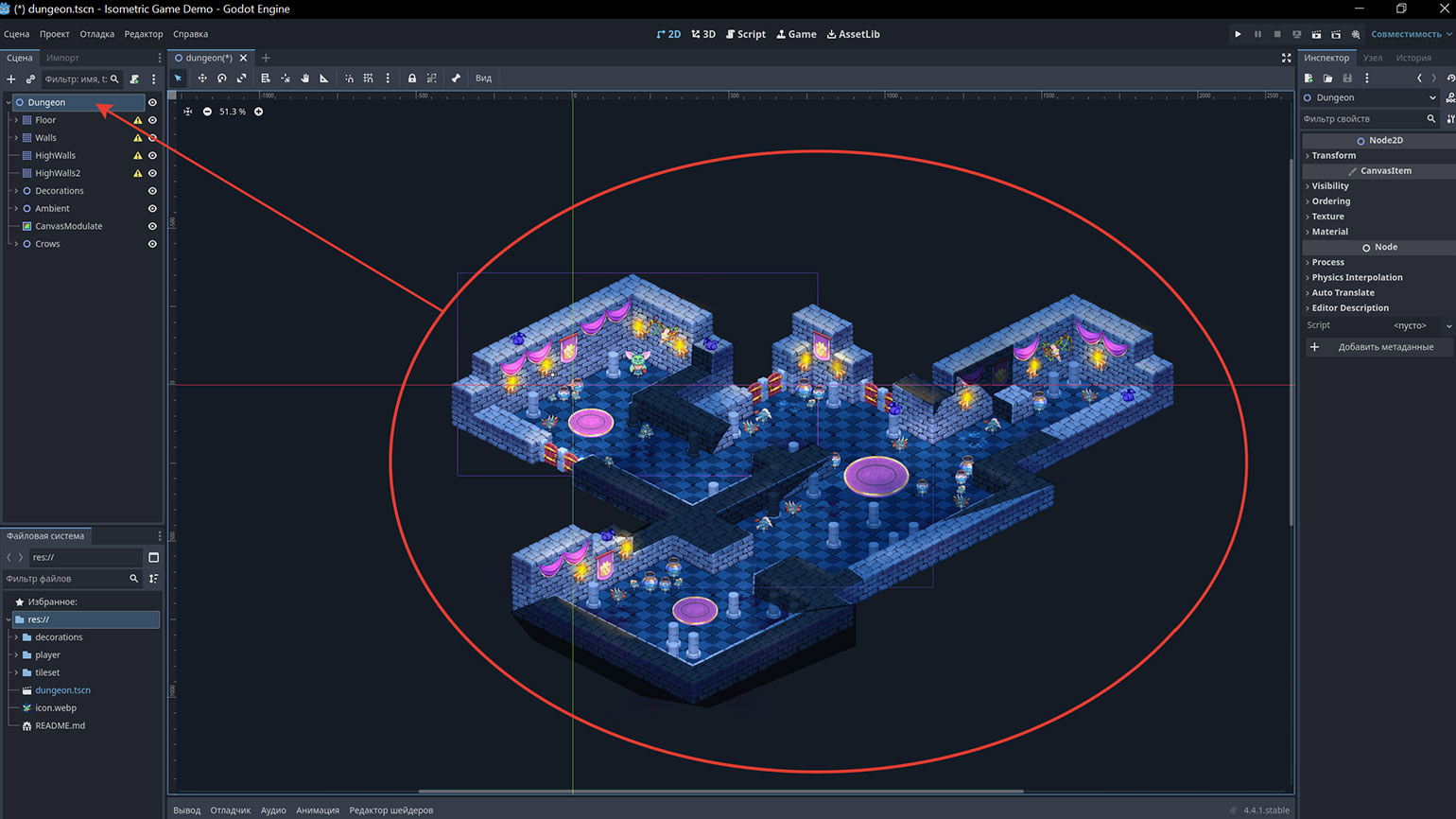Lock the selected node with padlock icon
Image resolution: width=1456 pixels, height=819 pixels.
[x=411, y=78]
